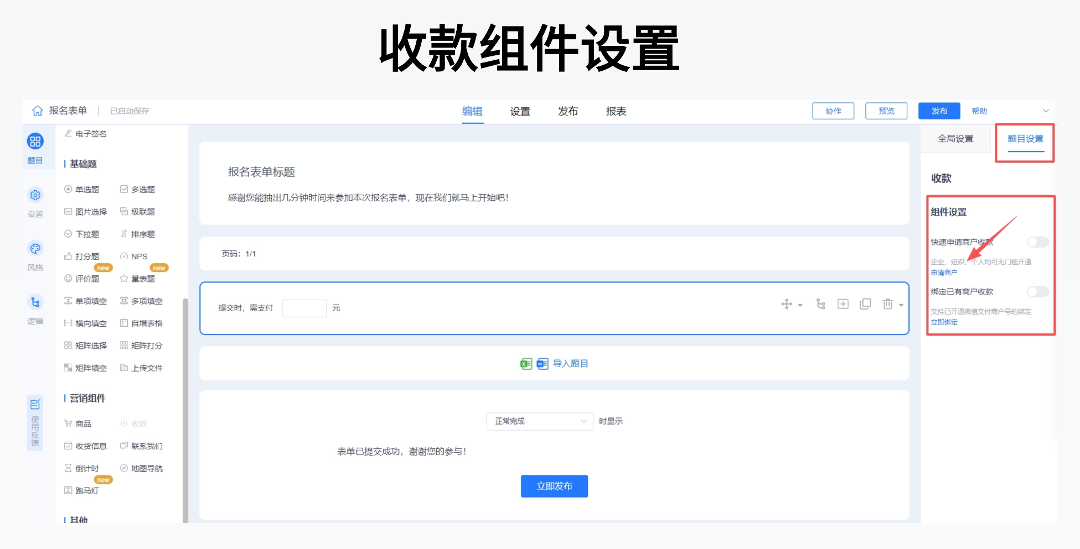Add a 电子签名 question
The image size is (1080, 549).
[85, 134]
